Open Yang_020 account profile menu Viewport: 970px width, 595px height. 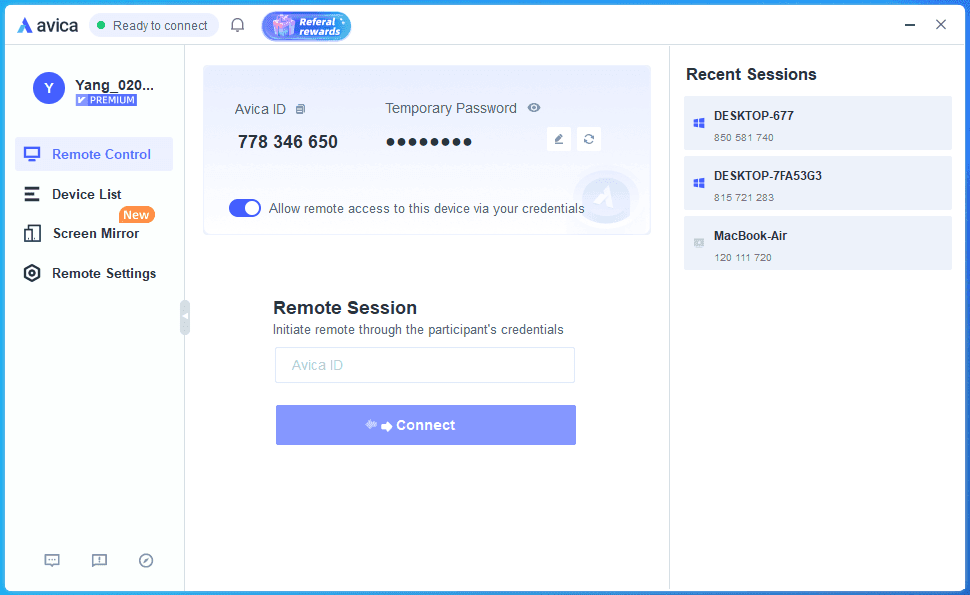pyautogui.click(x=94, y=89)
